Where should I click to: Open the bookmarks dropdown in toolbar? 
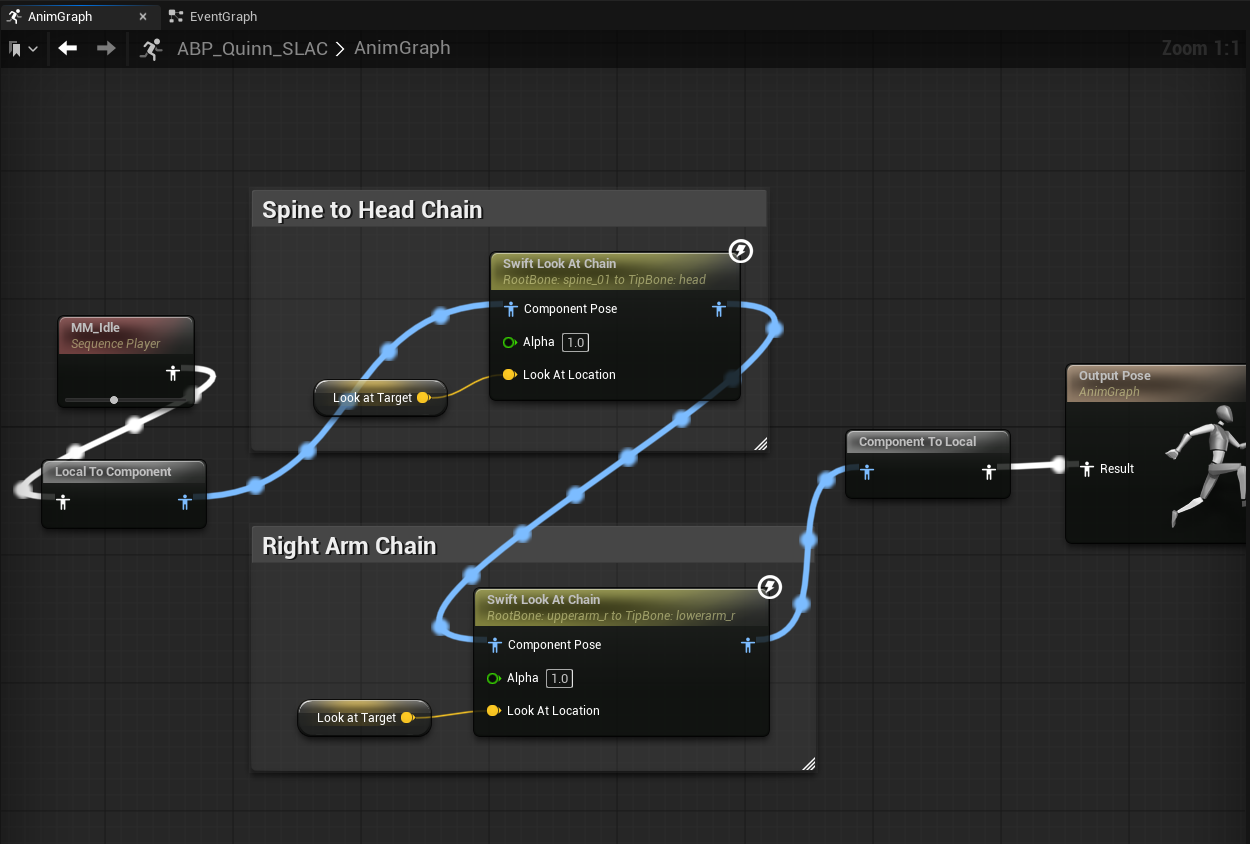[23, 48]
